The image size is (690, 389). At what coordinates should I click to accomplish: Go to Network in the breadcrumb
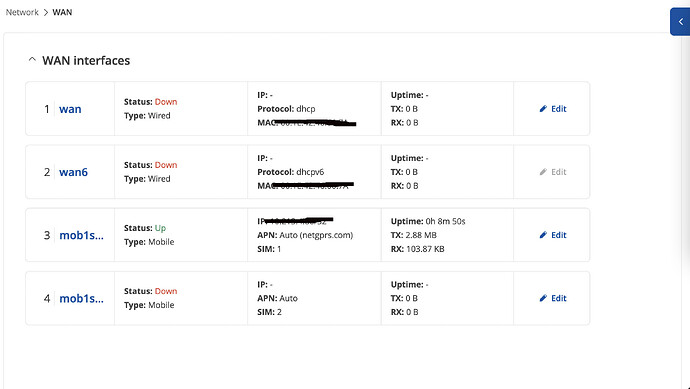[x=22, y=12]
